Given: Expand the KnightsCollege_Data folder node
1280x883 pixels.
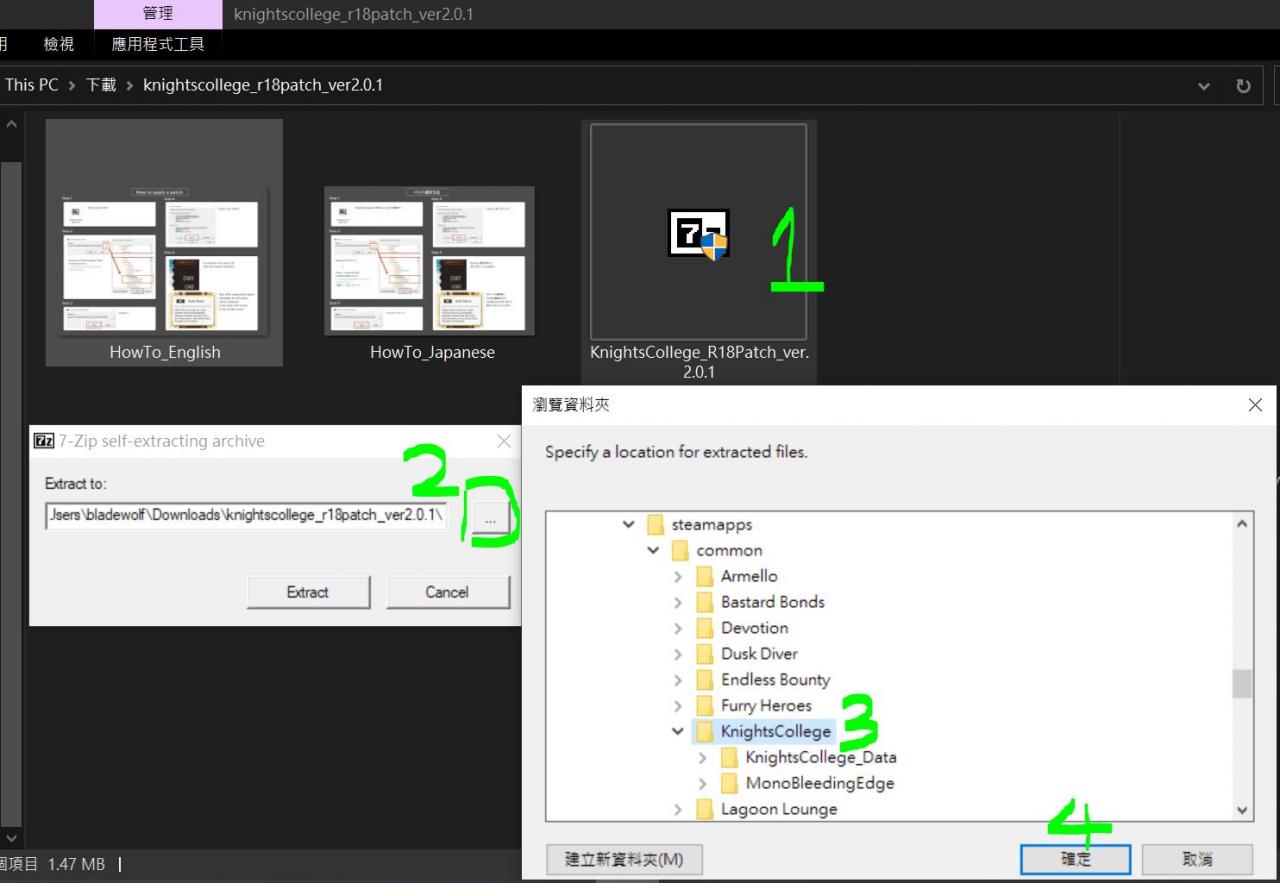Looking at the screenshot, I should [x=702, y=758].
